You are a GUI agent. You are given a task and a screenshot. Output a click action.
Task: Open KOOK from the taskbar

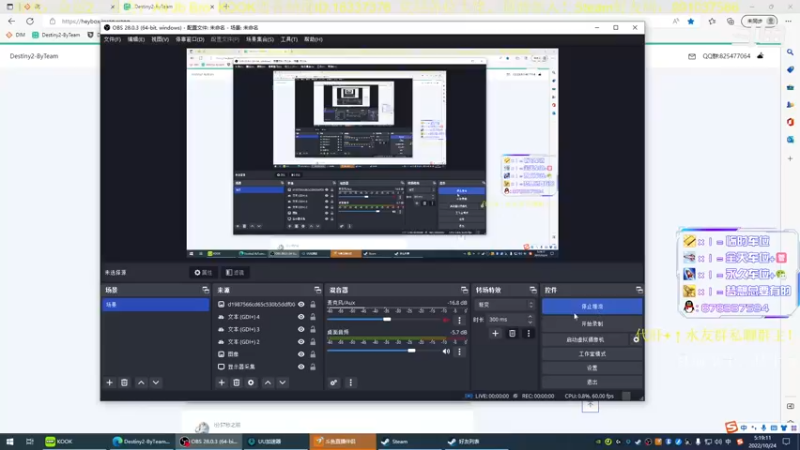point(59,441)
